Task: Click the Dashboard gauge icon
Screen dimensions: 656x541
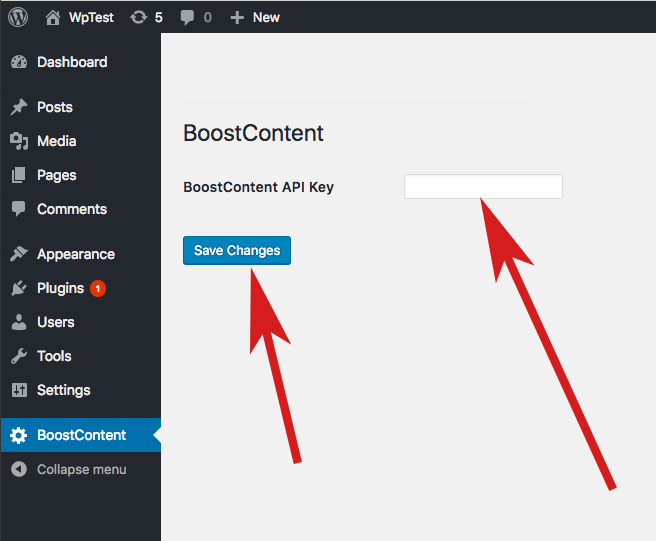Action: click(x=19, y=62)
